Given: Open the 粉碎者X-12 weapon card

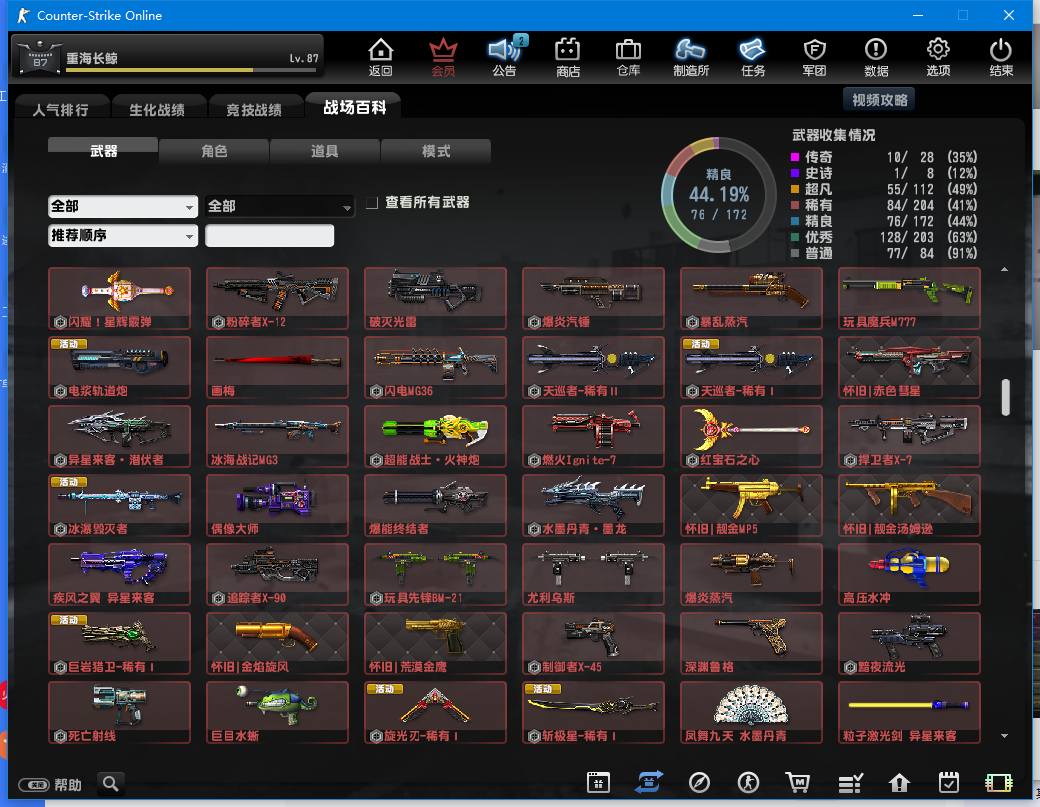Looking at the screenshot, I should pyautogui.click(x=277, y=298).
